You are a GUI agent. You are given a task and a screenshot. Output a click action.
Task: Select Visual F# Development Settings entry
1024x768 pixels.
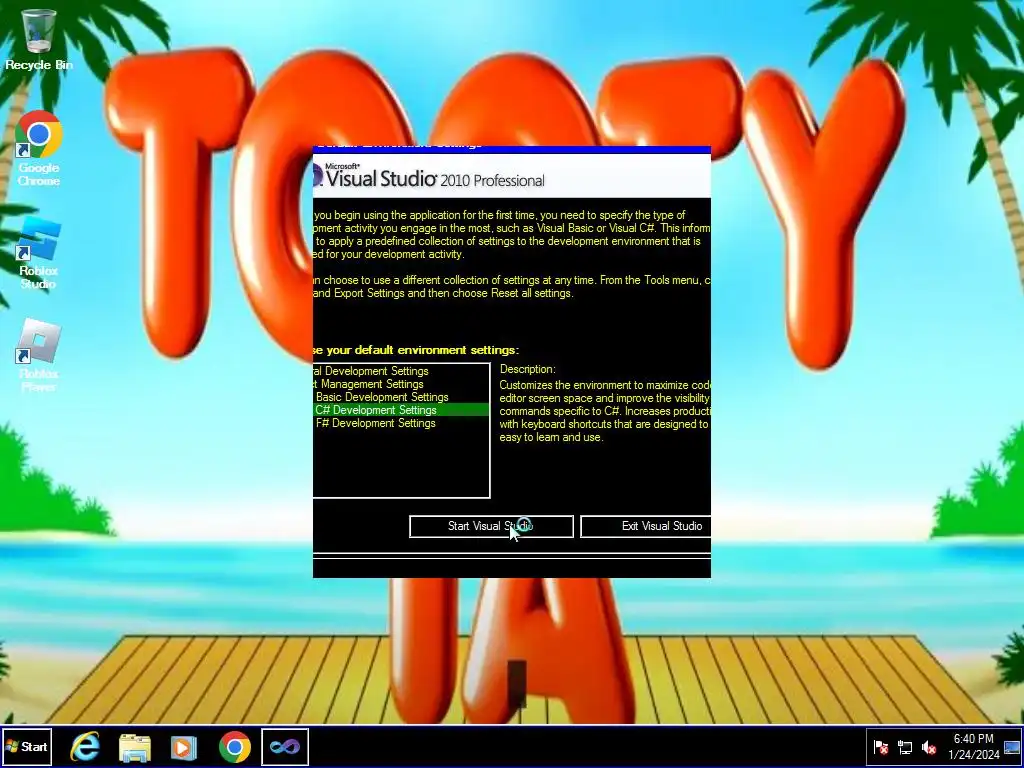tap(400, 423)
